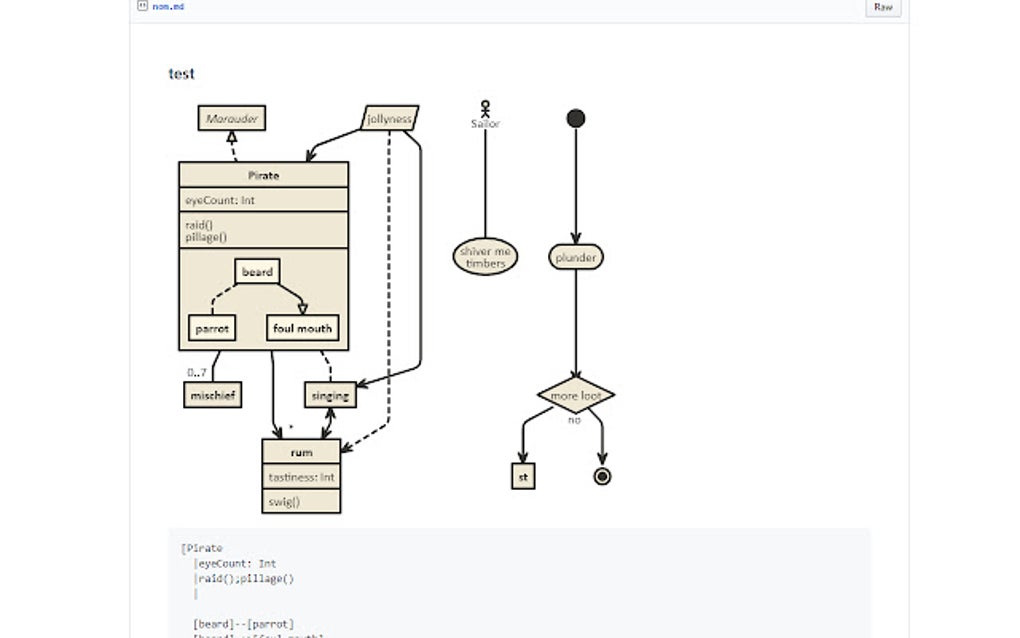Click the 'shiver me timbers' ellipse
Screen dimensions: 1020x638
(485, 257)
